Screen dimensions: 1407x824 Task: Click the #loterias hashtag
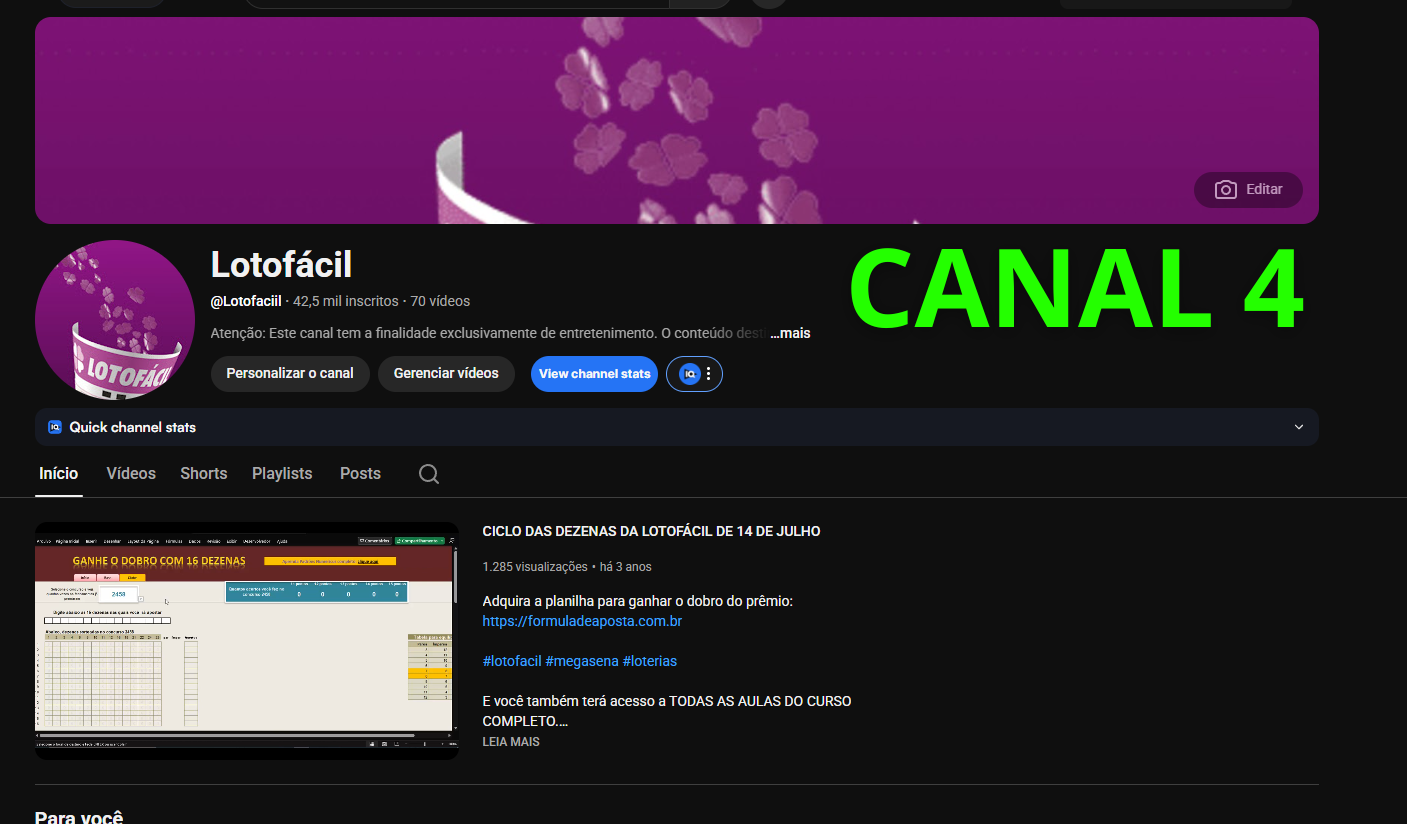pos(650,661)
